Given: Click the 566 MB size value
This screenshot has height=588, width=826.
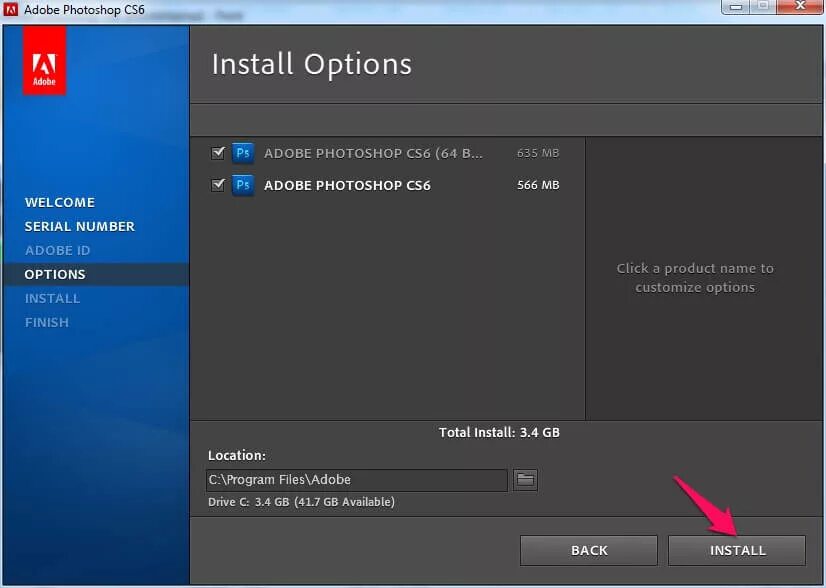Looking at the screenshot, I should click(x=538, y=185).
